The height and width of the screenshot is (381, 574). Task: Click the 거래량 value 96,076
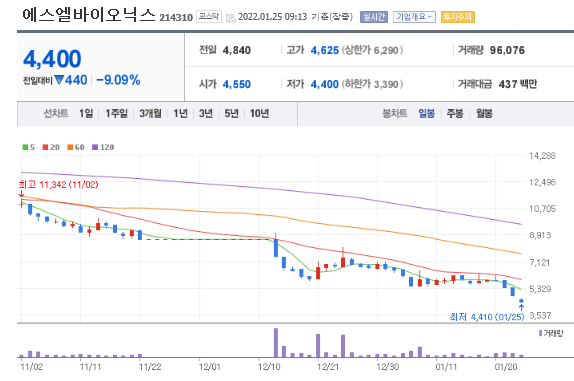click(507, 50)
